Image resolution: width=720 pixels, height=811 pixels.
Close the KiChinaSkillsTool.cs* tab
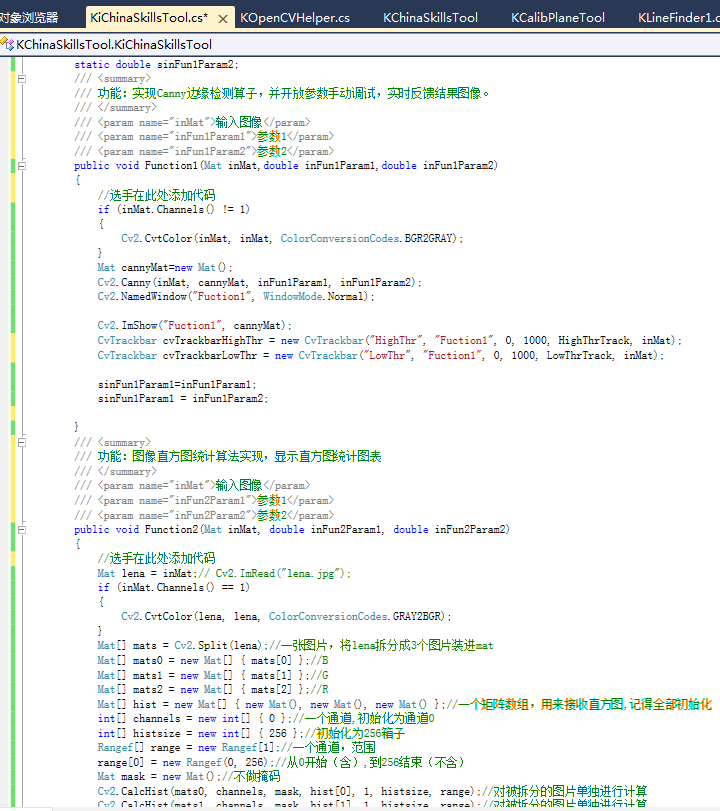coord(221,18)
